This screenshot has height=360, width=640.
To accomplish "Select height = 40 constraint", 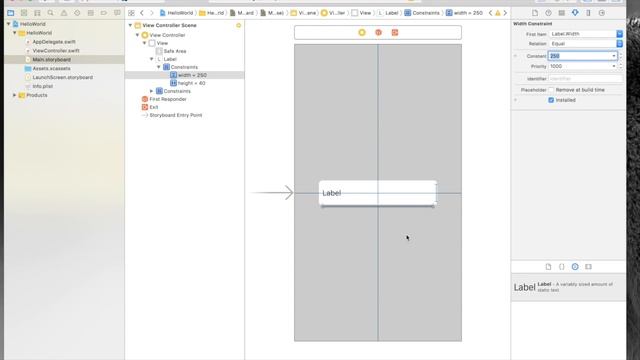I will point(191,83).
